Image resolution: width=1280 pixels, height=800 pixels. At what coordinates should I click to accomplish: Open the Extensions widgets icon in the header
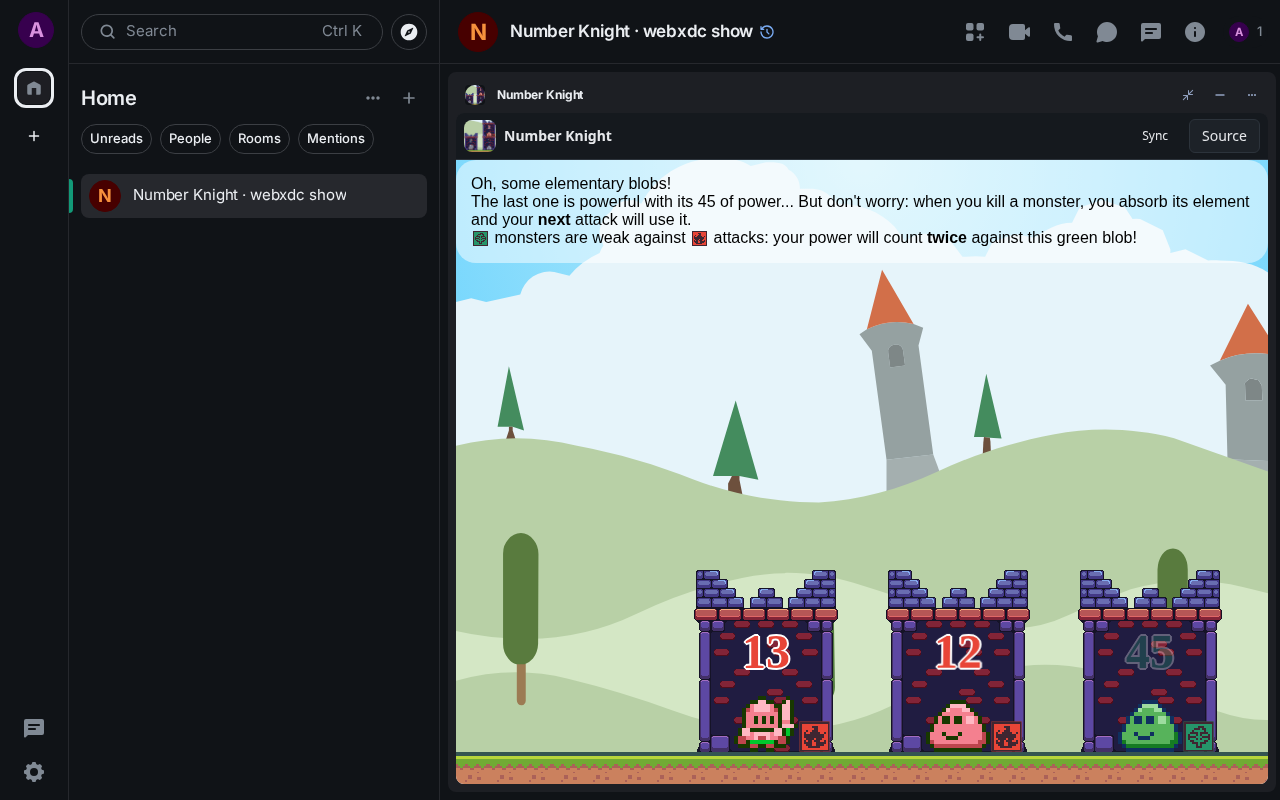point(975,32)
